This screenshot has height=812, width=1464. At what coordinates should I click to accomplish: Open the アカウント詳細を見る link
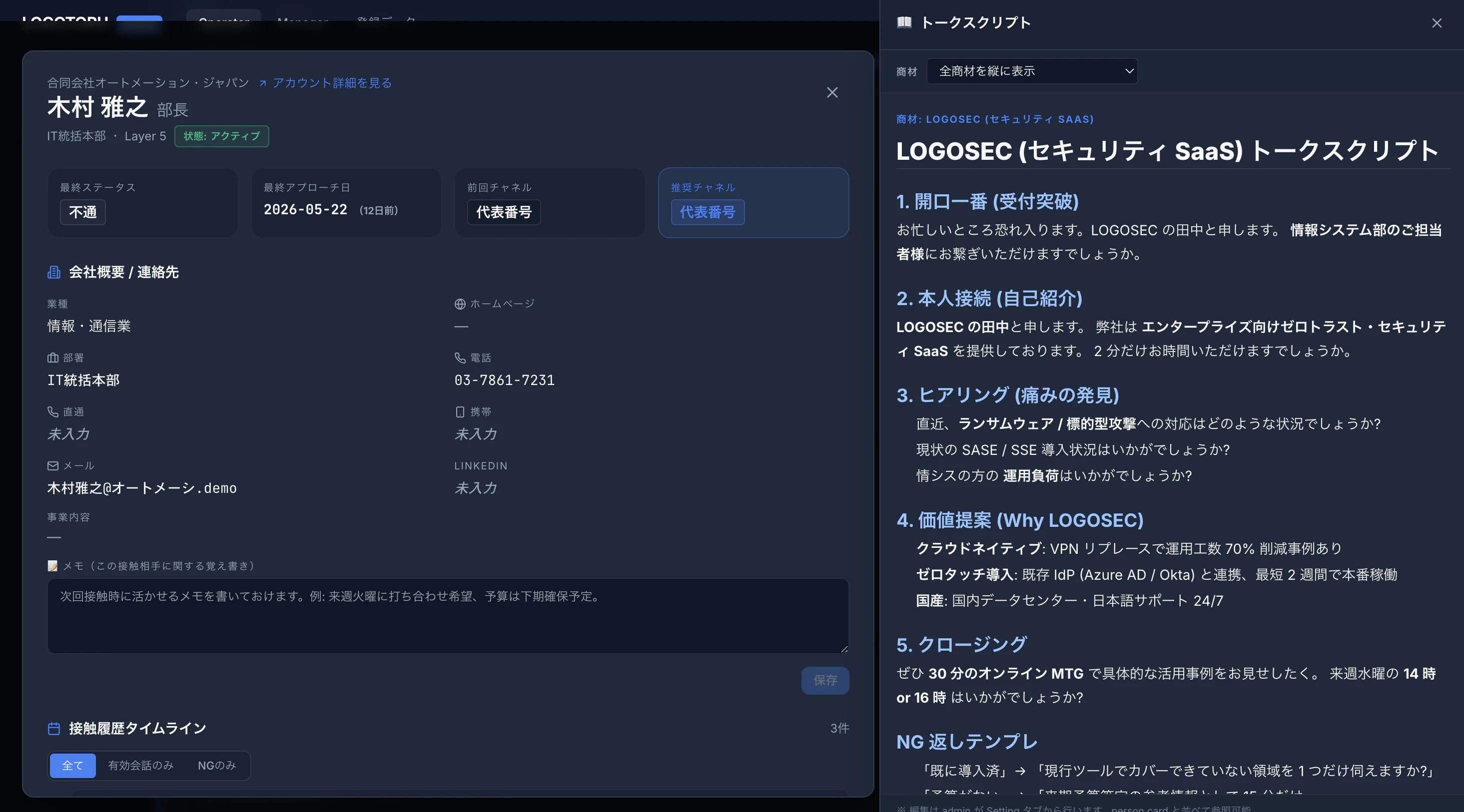(x=332, y=83)
